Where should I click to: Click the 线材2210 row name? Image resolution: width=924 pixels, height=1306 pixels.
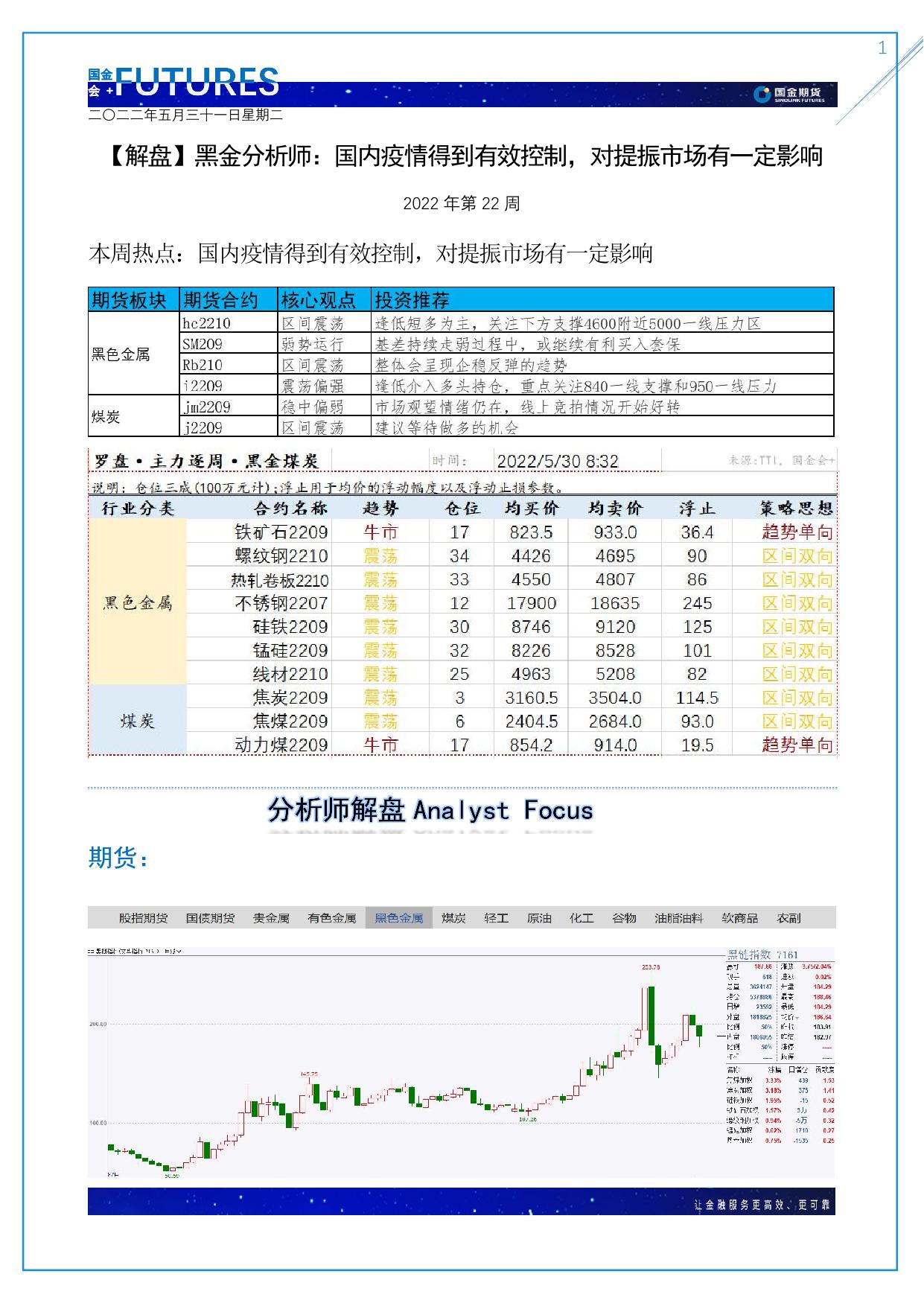pyautogui.click(x=290, y=675)
